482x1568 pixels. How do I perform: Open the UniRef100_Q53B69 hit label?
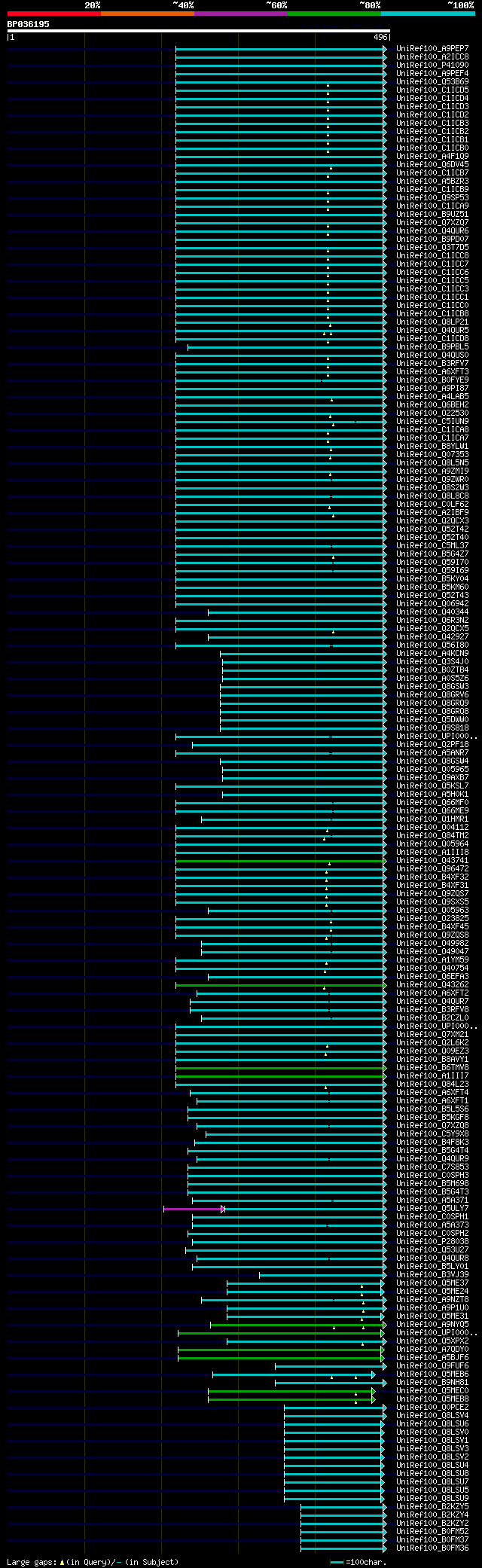coord(432,81)
